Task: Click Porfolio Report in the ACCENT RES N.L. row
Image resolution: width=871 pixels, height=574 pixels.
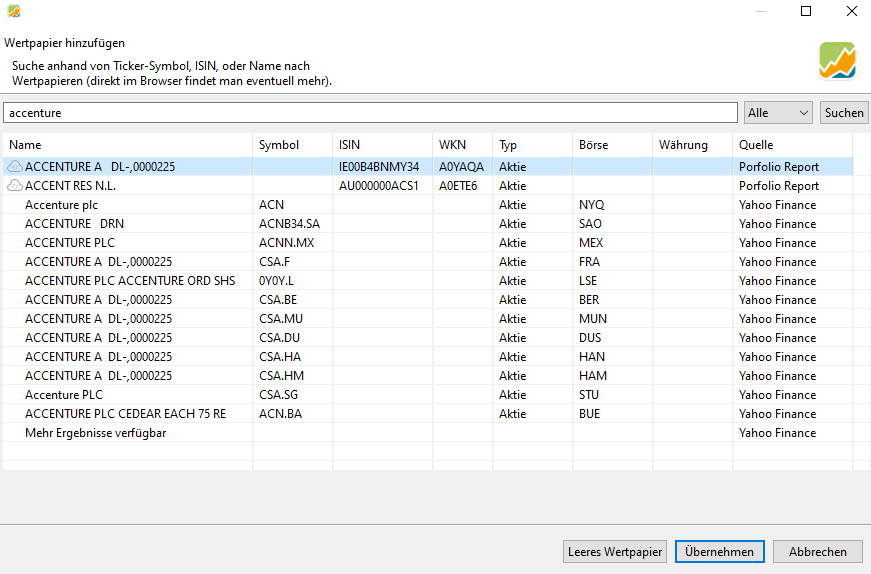Action: click(x=779, y=186)
